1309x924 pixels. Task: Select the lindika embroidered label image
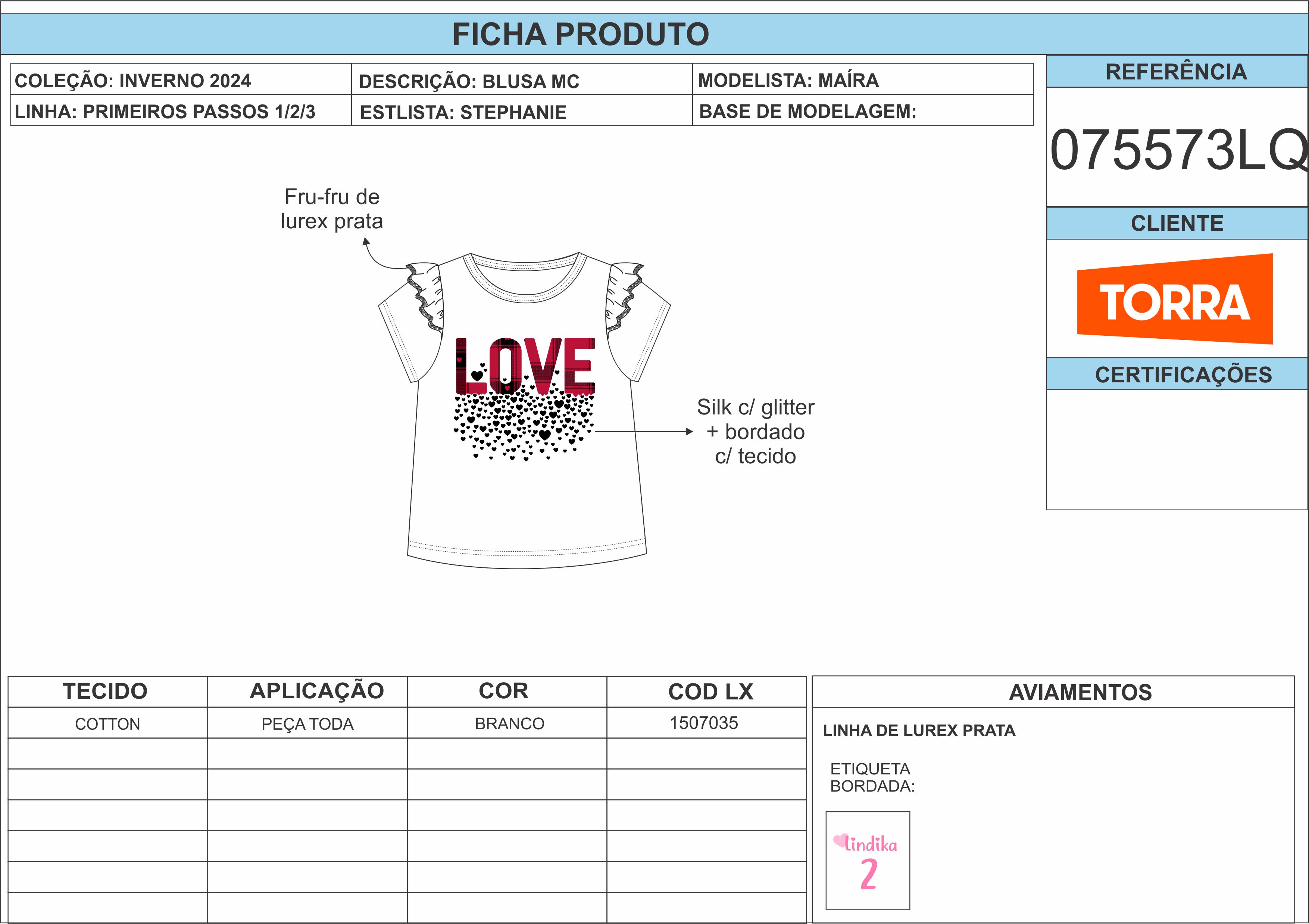pyautogui.click(x=868, y=861)
